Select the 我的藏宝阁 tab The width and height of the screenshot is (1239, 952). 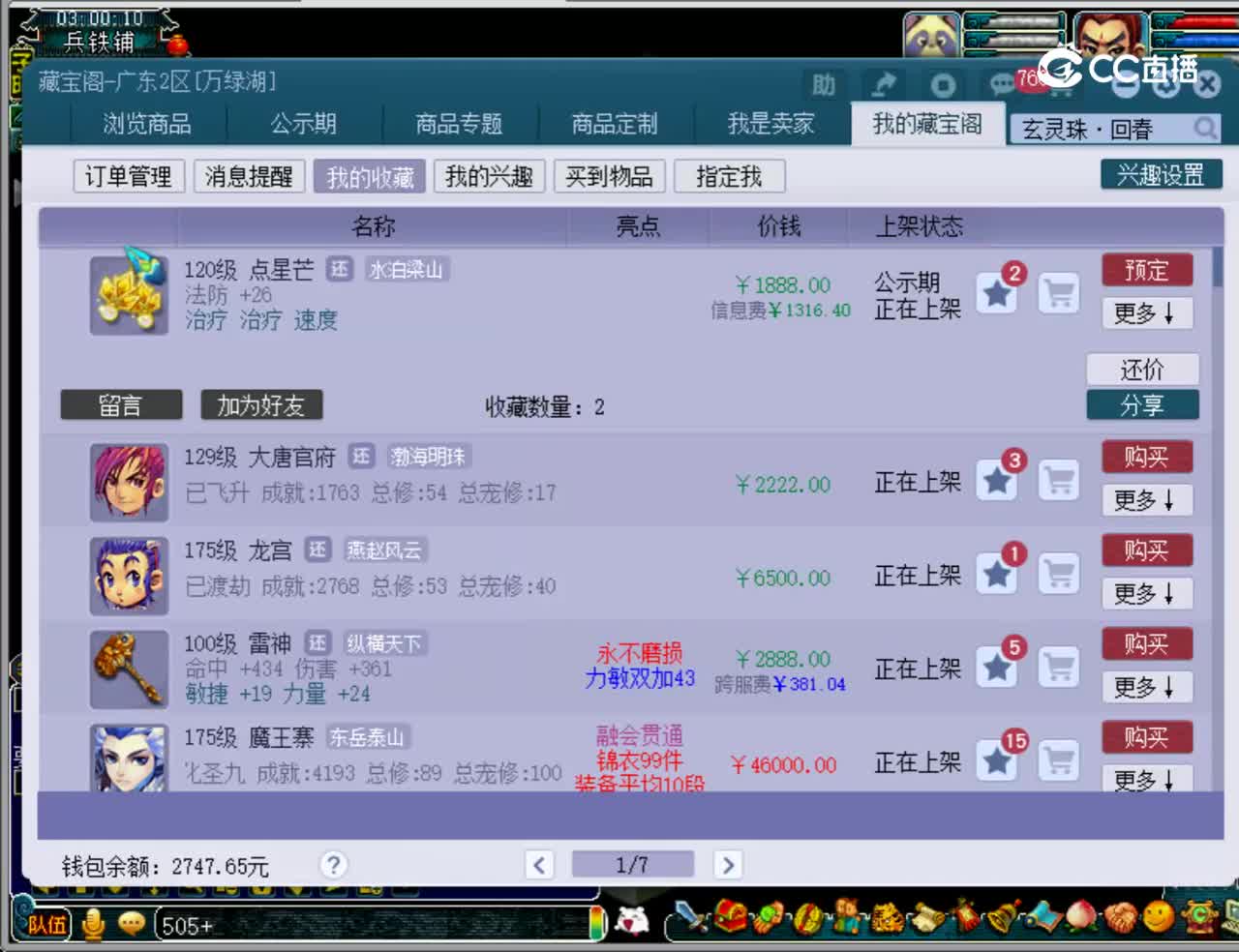coord(927,124)
